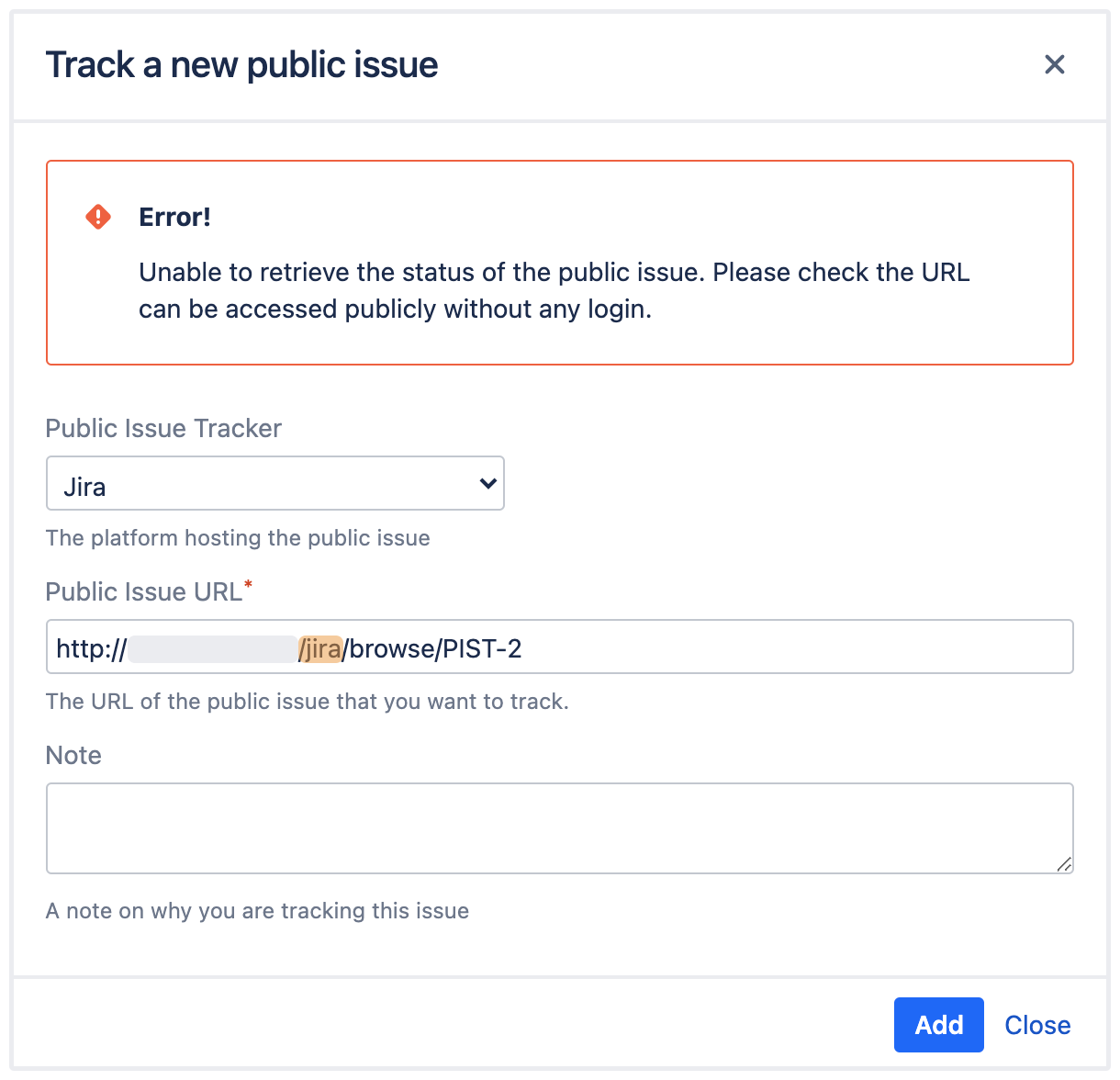The width and height of the screenshot is (1120, 1080).
Task: Click the empty Note text area
Action: [x=560, y=827]
